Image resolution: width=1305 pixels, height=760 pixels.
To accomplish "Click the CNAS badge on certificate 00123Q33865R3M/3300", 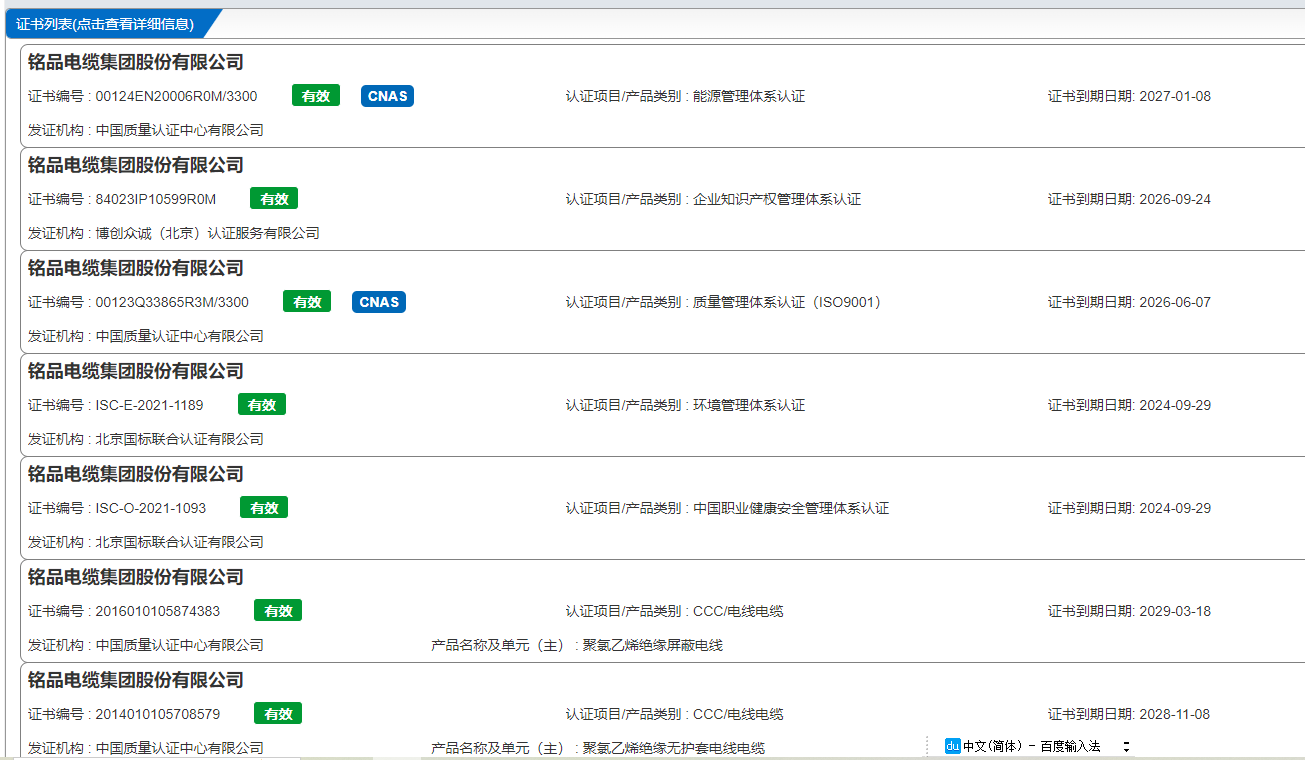I will point(379,302).
